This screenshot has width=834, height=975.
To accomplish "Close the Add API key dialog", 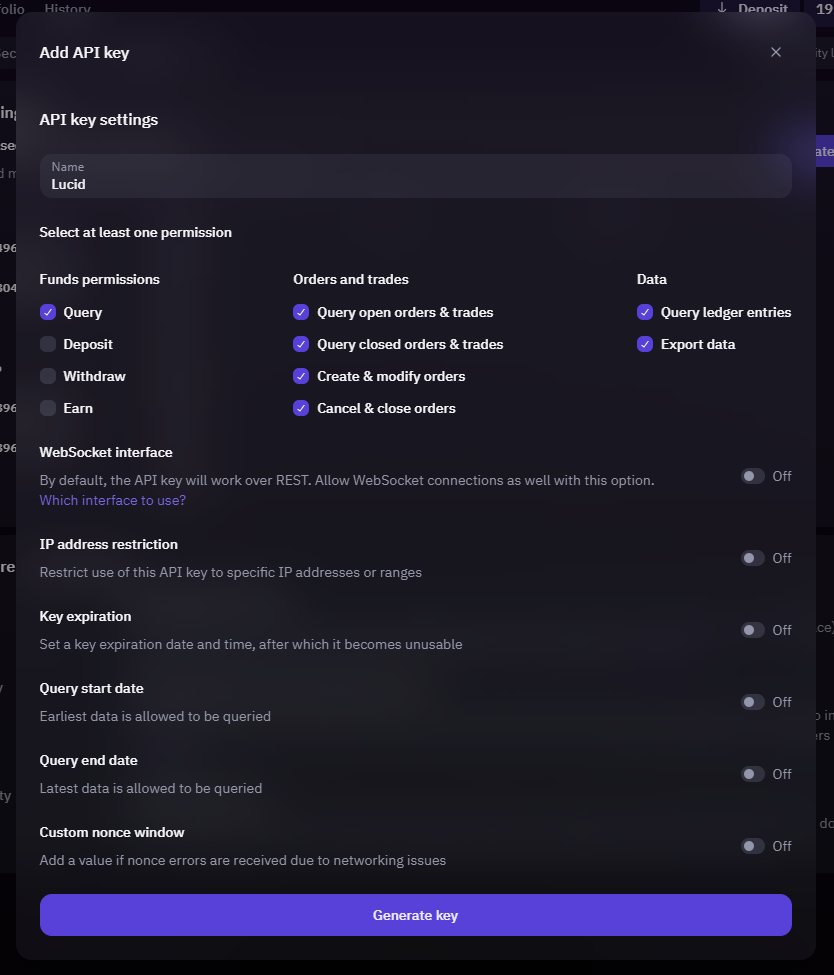I will (776, 52).
